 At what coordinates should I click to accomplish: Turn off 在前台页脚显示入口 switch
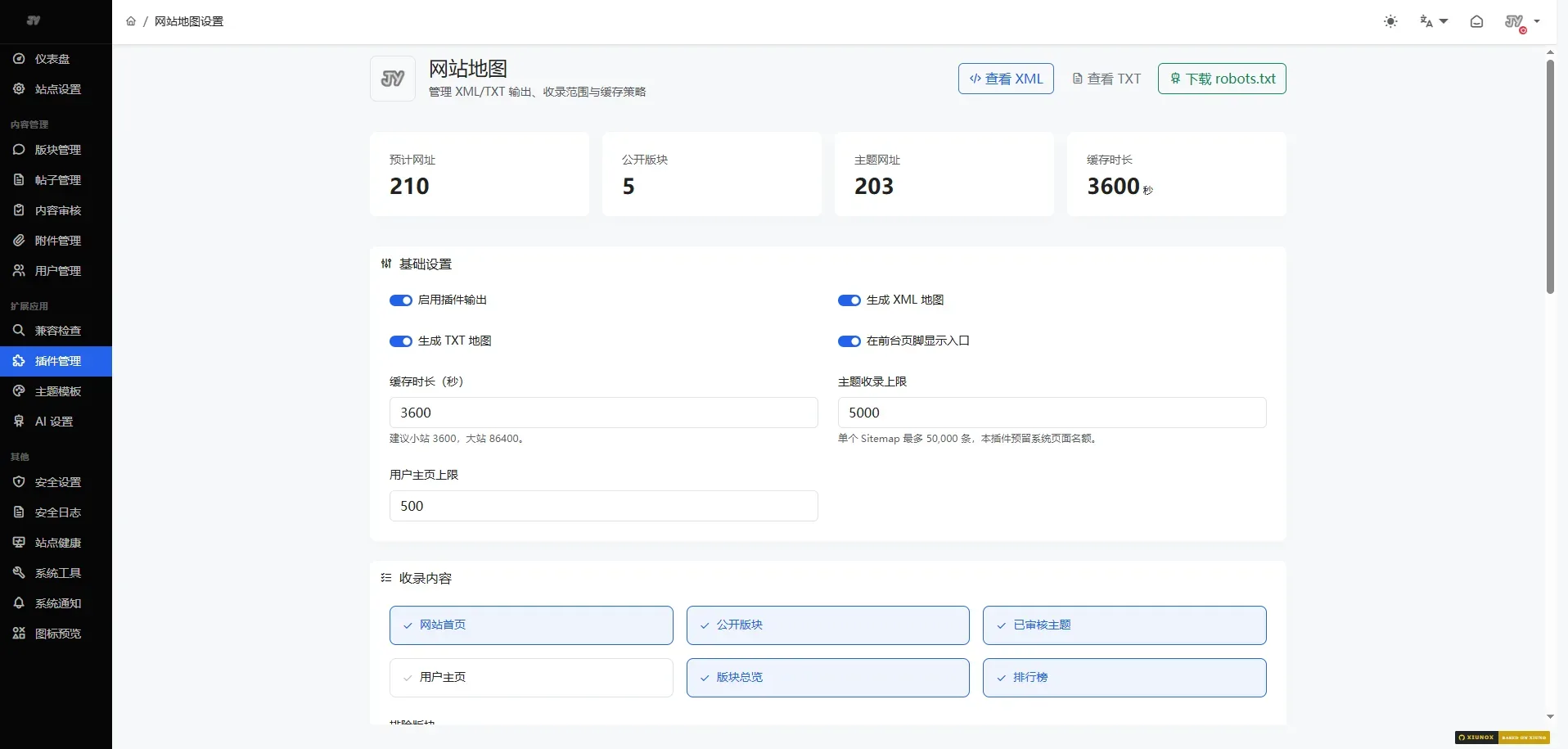(x=849, y=341)
